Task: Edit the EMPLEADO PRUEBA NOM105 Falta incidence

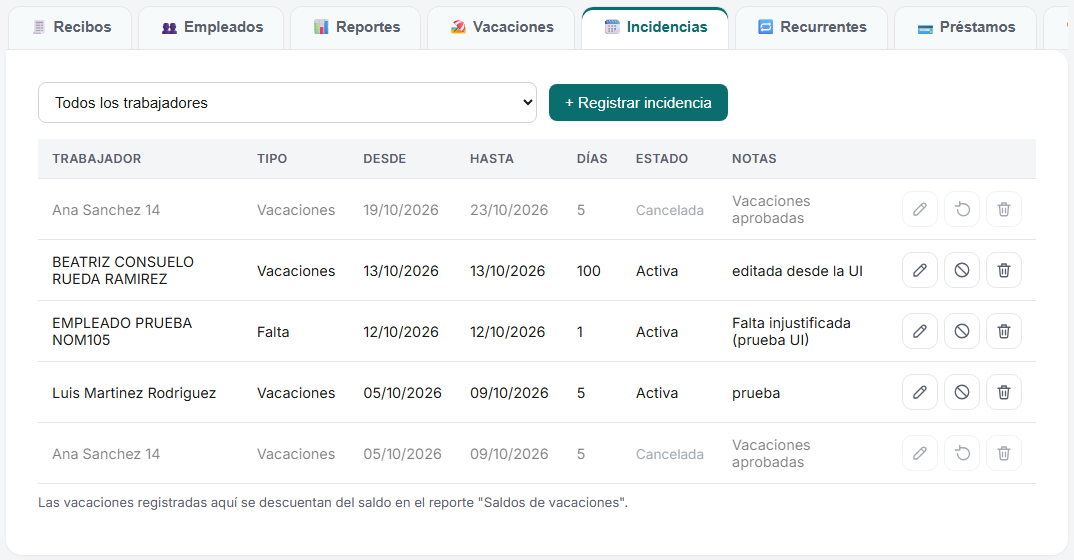Action: tap(920, 331)
